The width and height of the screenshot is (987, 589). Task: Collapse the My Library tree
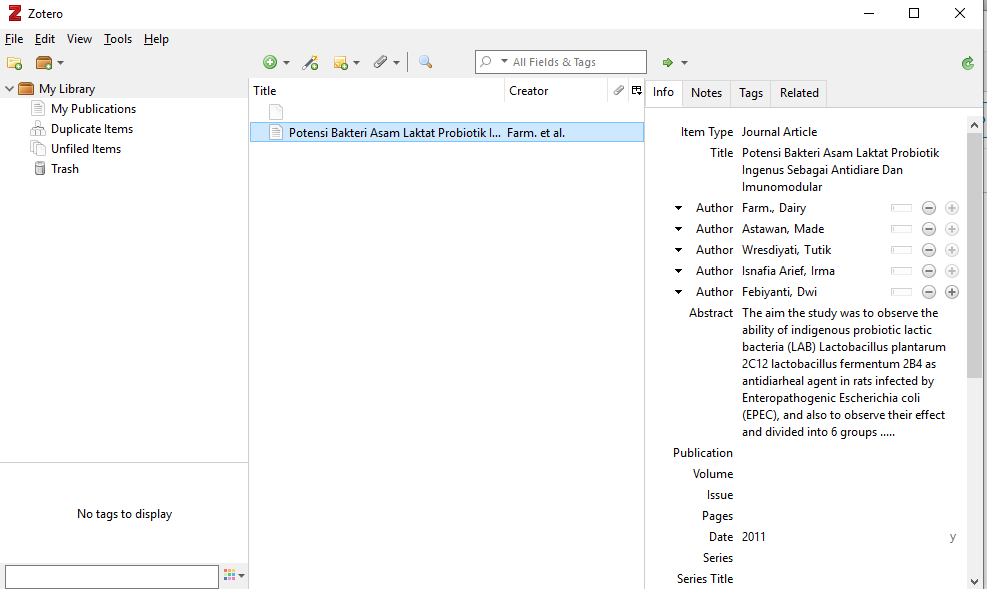10,89
